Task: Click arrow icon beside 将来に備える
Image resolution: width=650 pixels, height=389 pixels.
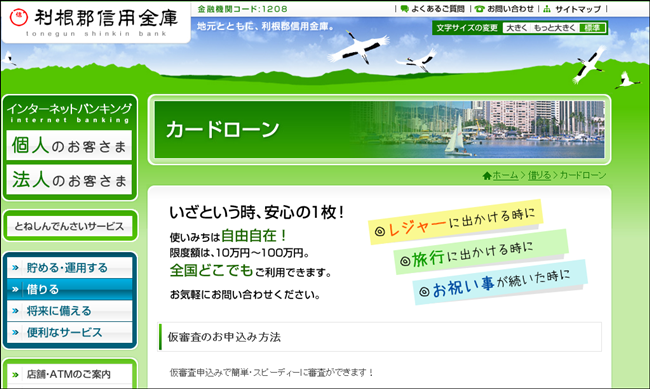Action: tap(15, 311)
